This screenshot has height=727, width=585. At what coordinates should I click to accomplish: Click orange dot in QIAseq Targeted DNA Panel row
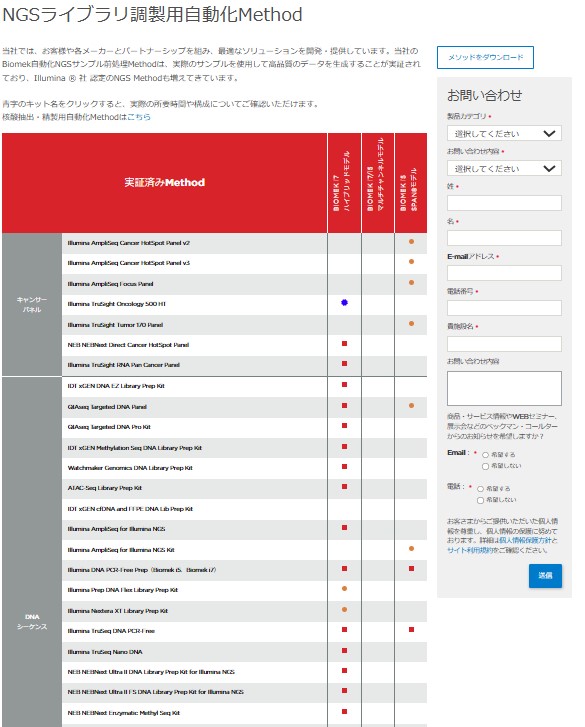(411, 405)
